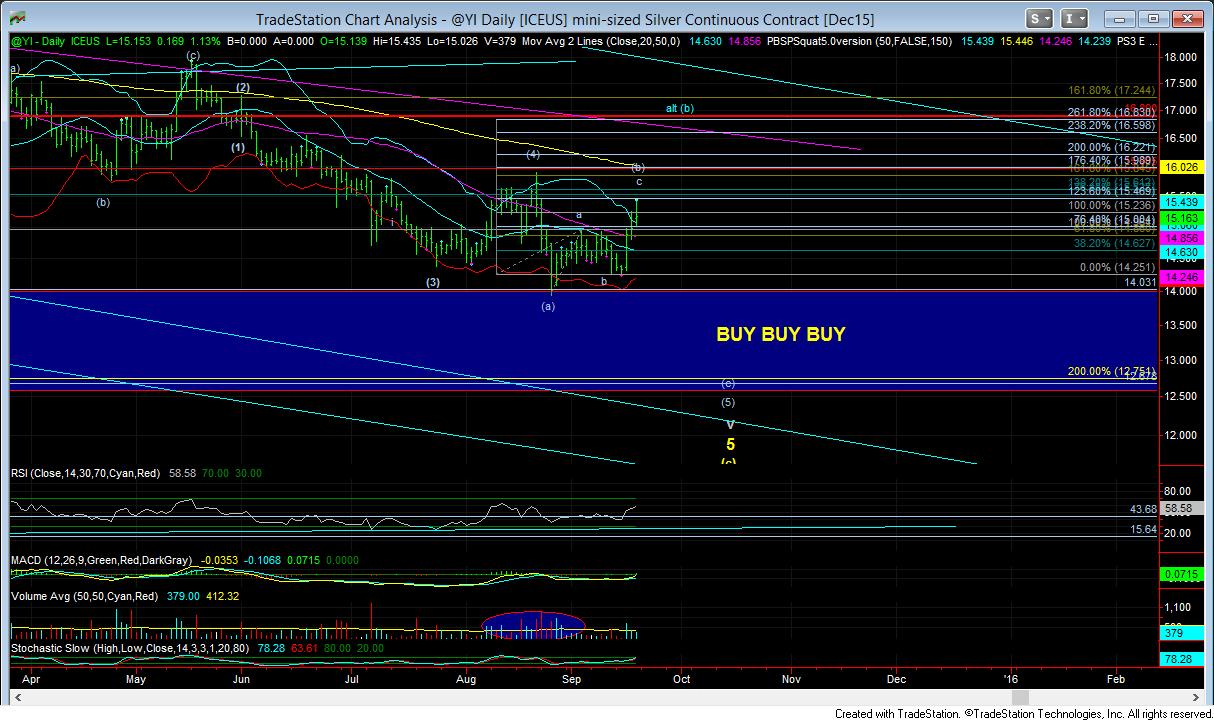This screenshot has width=1214, height=720.
Task: Open the I interval link dropdown
Action: click(1078, 19)
